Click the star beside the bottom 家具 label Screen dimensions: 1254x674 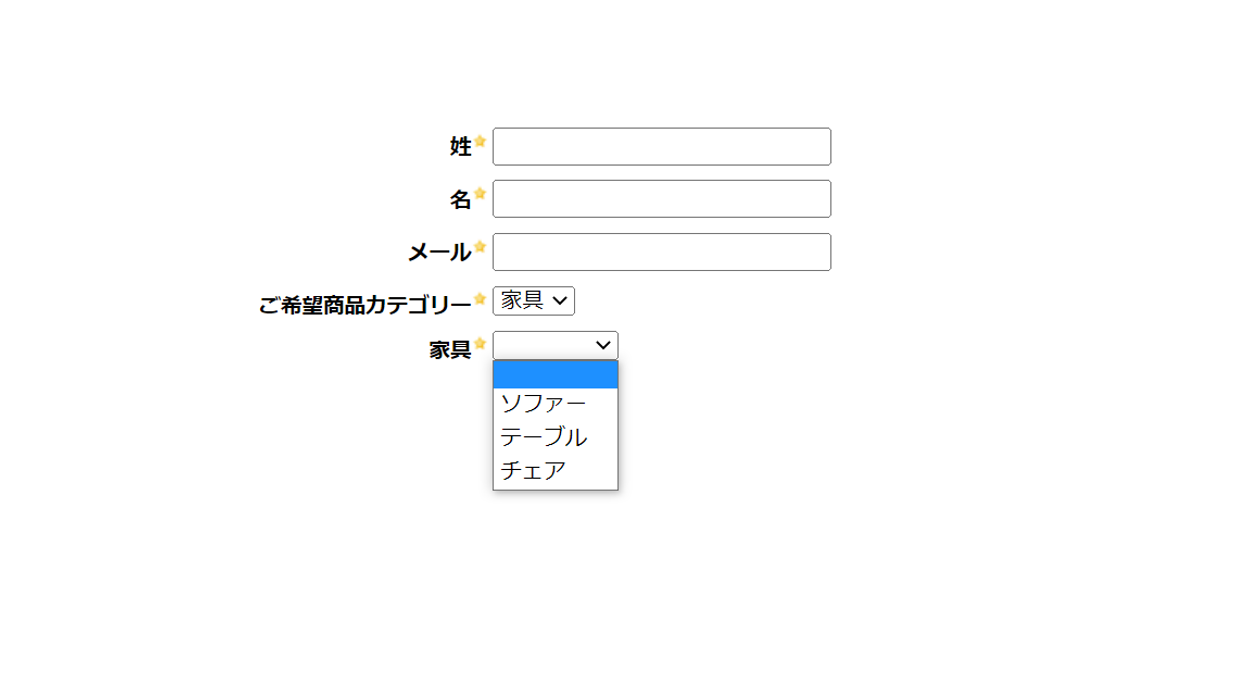(480, 344)
